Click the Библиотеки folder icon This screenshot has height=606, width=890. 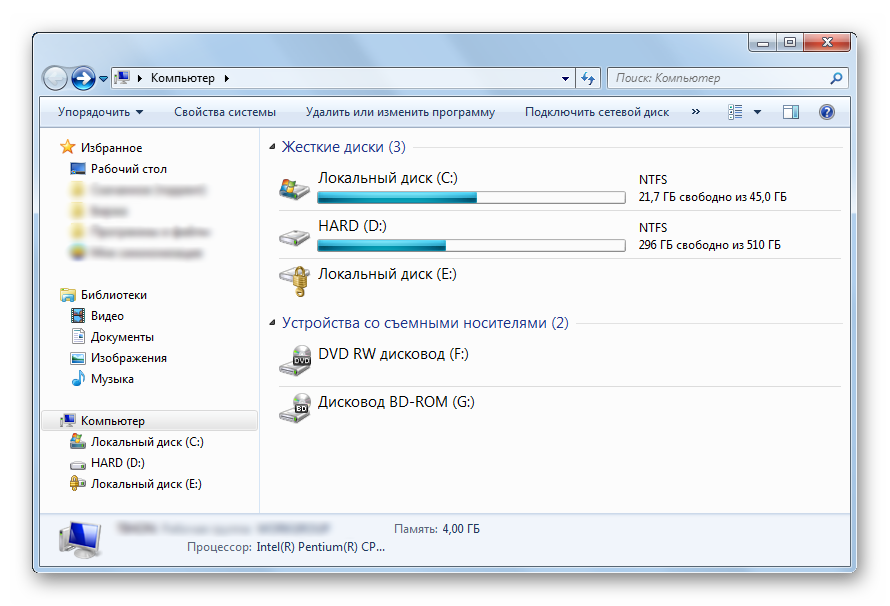68,294
